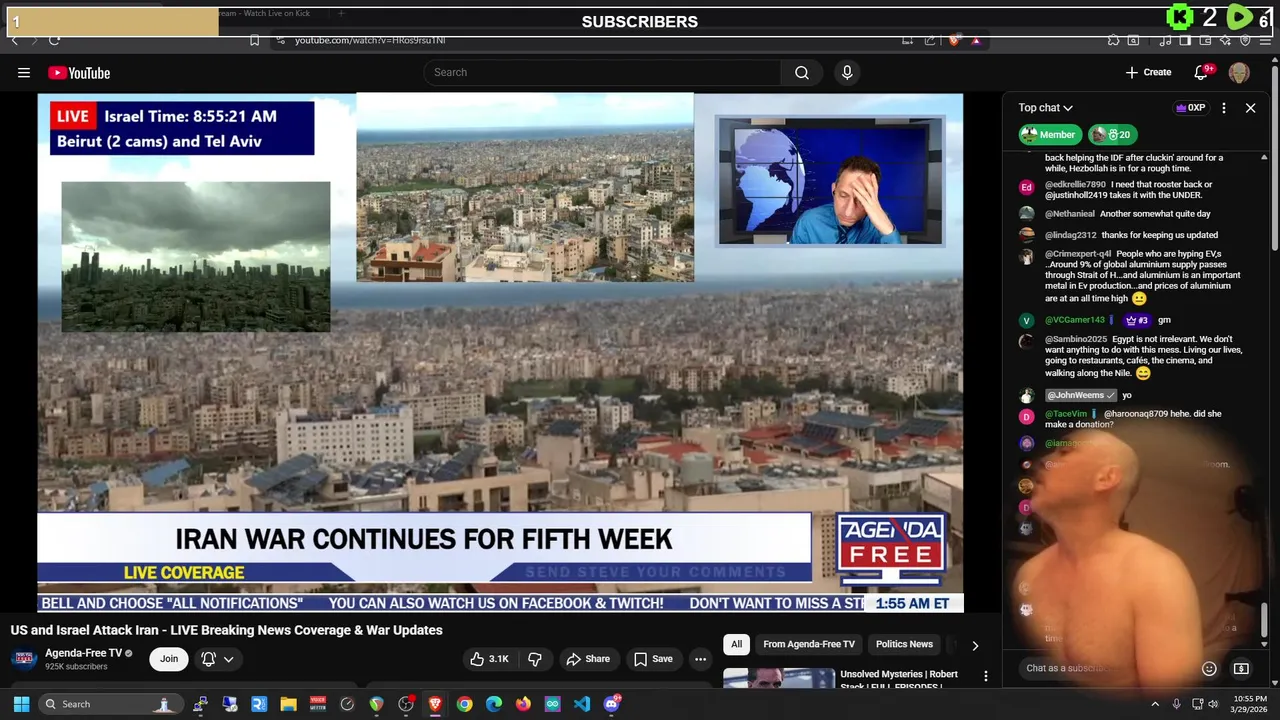The width and height of the screenshot is (1280, 720).
Task: Click username @Crimexpert-q4l in chat
Action: (1078, 254)
